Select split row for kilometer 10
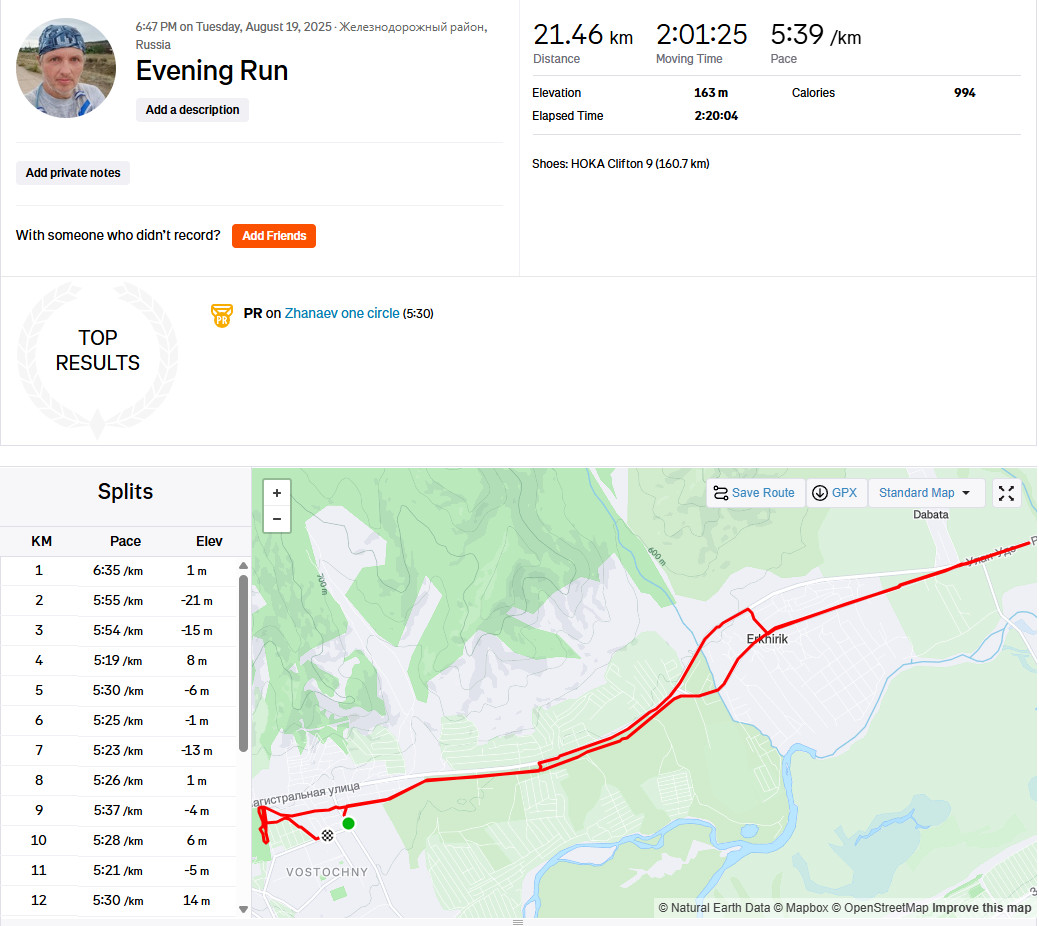Viewport: 1039px width, 926px height. [119, 840]
